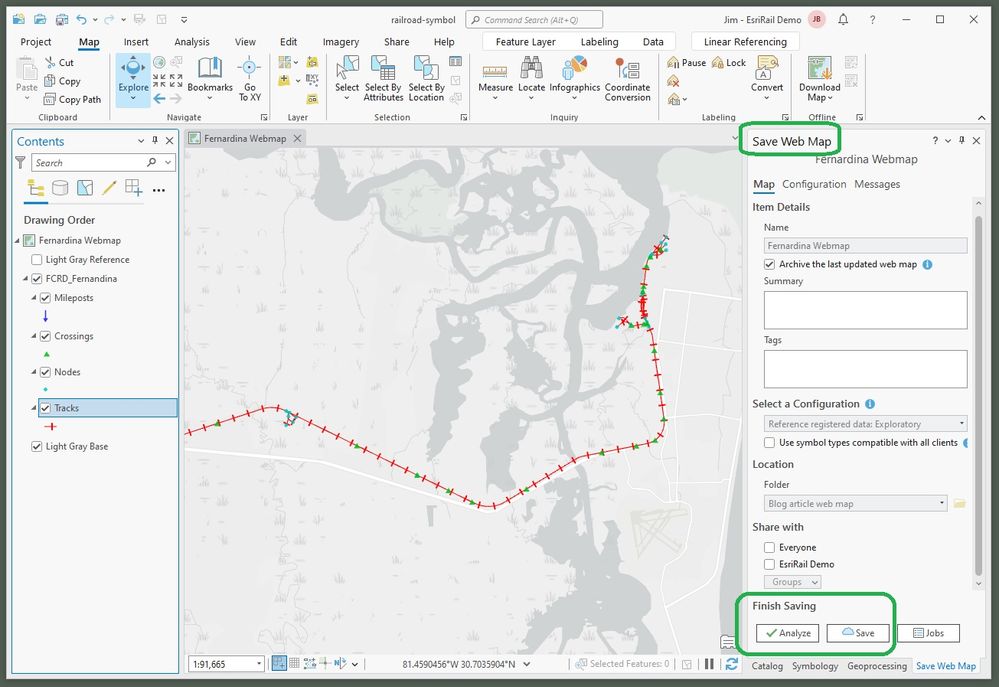Open the Groups dropdown

[793, 582]
